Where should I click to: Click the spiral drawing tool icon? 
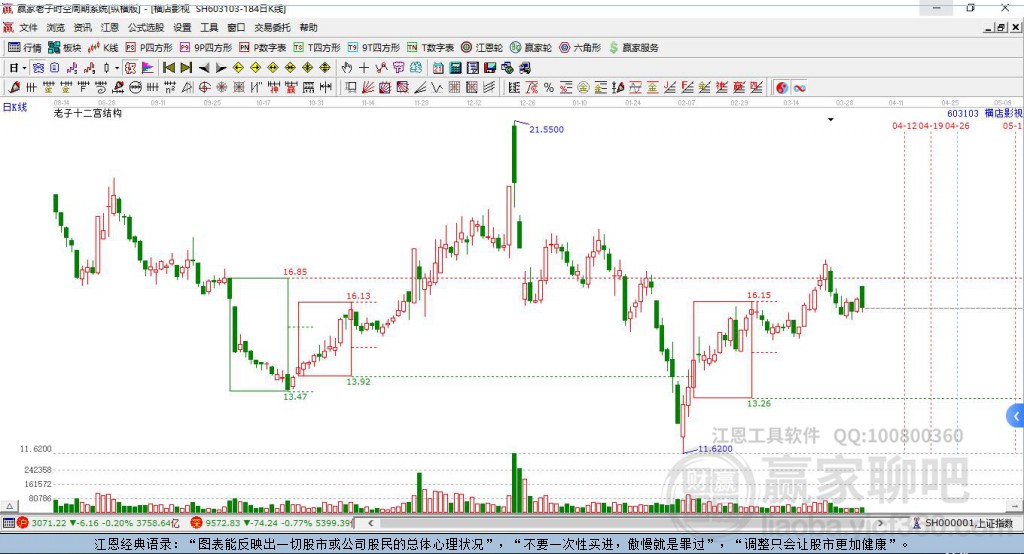[101, 88]
